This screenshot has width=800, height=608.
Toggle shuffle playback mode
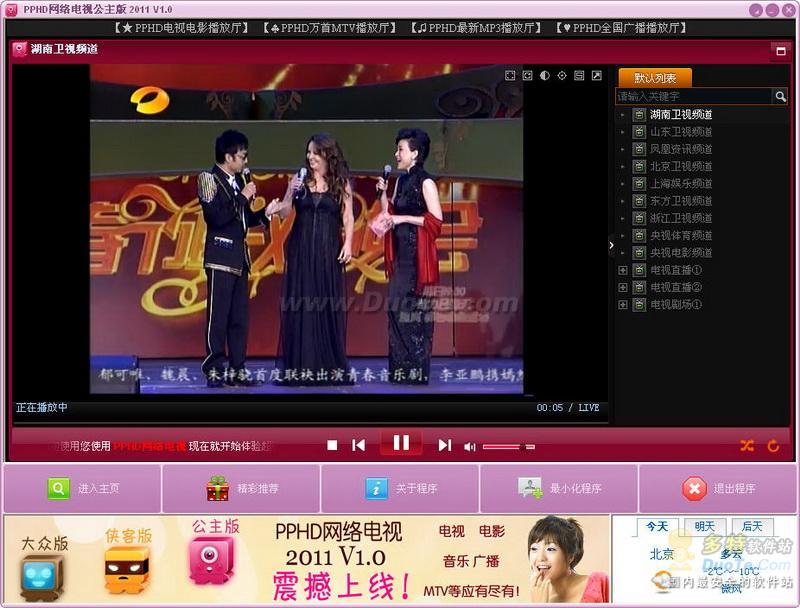(747, 446)
